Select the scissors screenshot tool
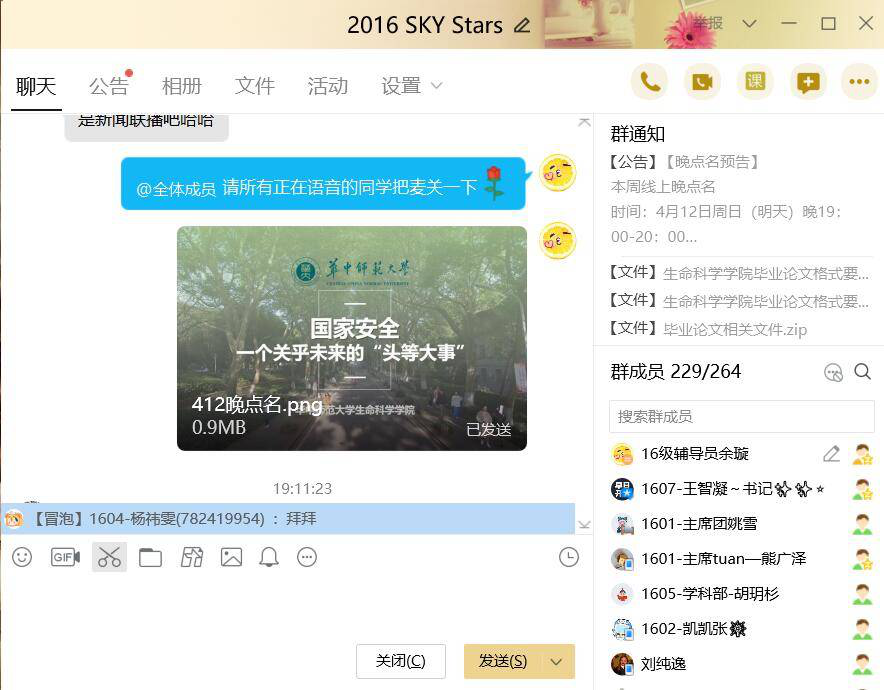Image resolution: width=884 pixels, height=690 pixels. point(109,557)
